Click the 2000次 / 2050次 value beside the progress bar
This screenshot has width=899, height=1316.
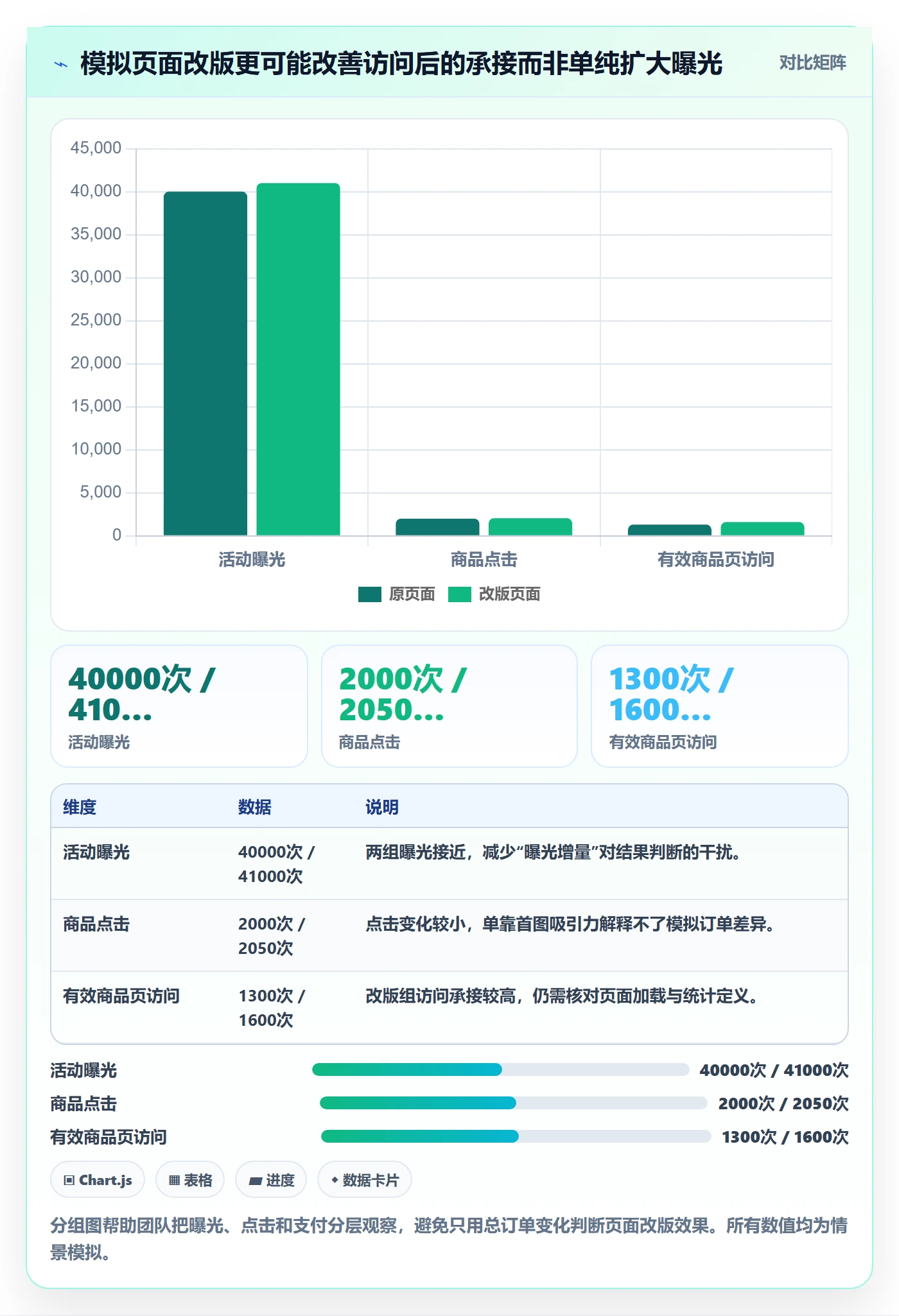[783, 1104]
